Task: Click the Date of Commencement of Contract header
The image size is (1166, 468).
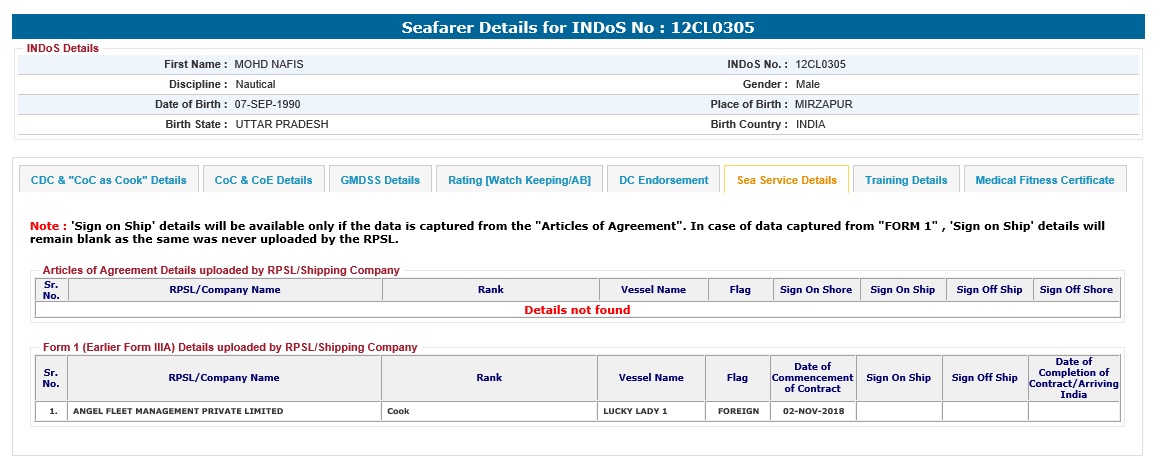Action: (812, 378)
